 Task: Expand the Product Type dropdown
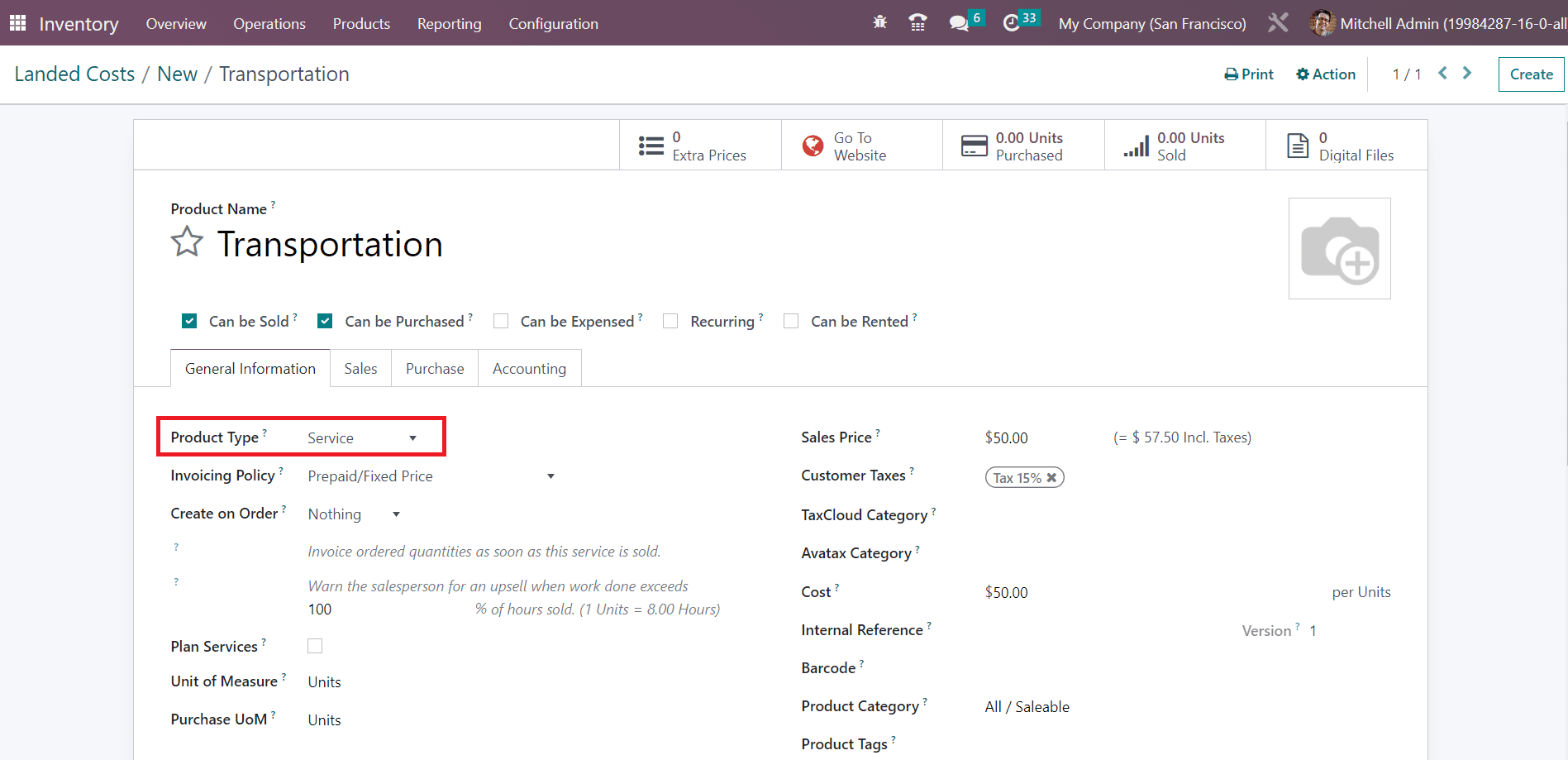pyautogui.click(x=362, y=437)
